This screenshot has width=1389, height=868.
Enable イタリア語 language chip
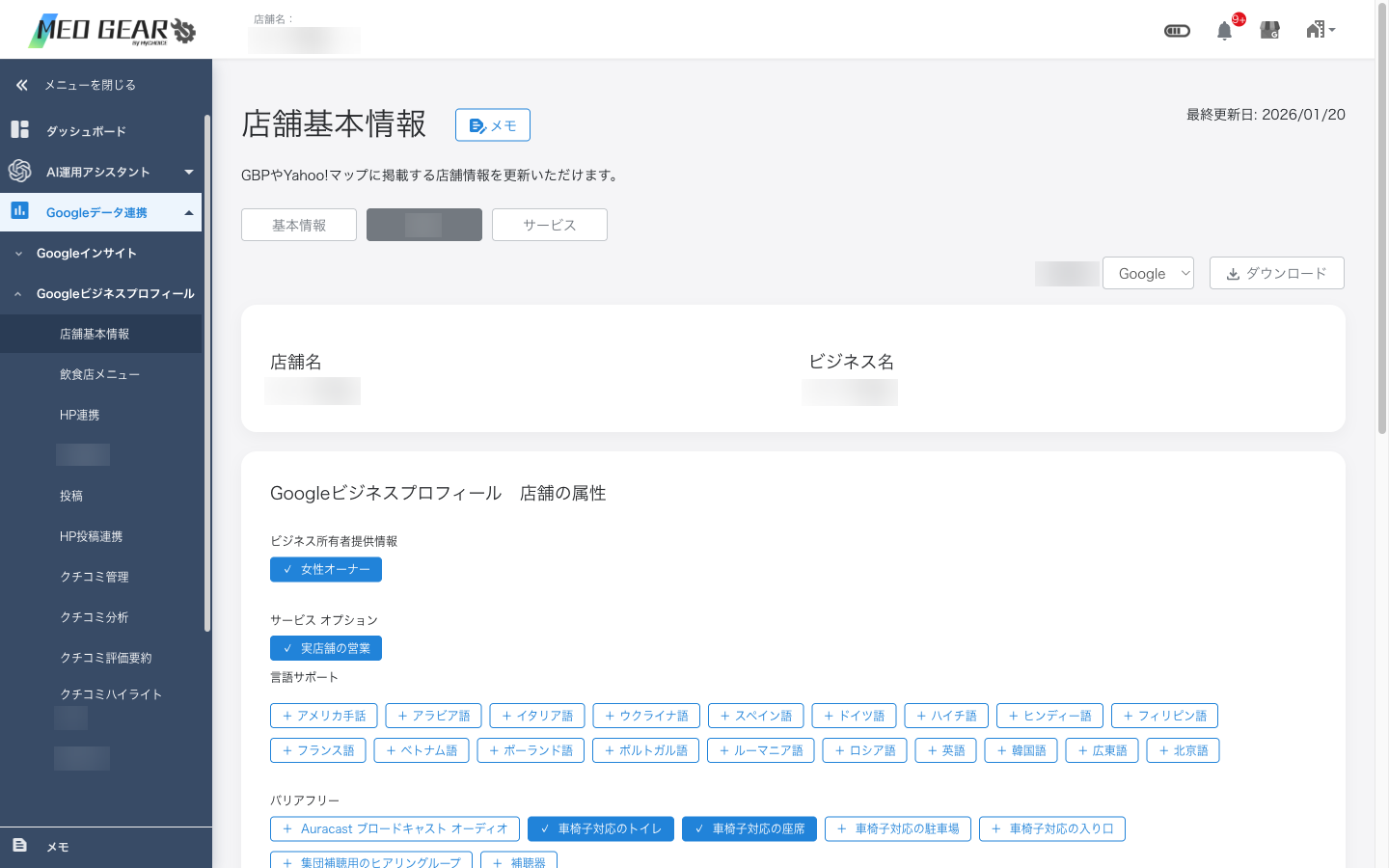(x=537, y=716)
